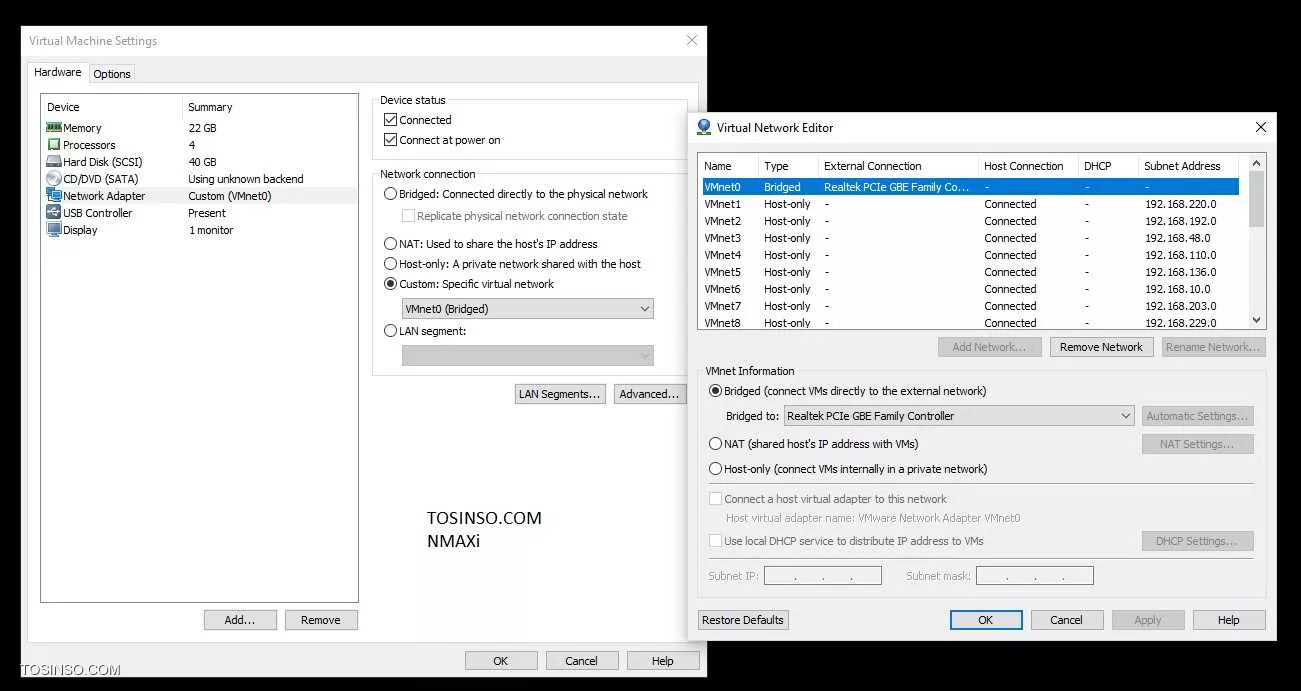
Task: Open the VMnet0 (Bridged) network dropdown
Action: (x=528, y=309)
